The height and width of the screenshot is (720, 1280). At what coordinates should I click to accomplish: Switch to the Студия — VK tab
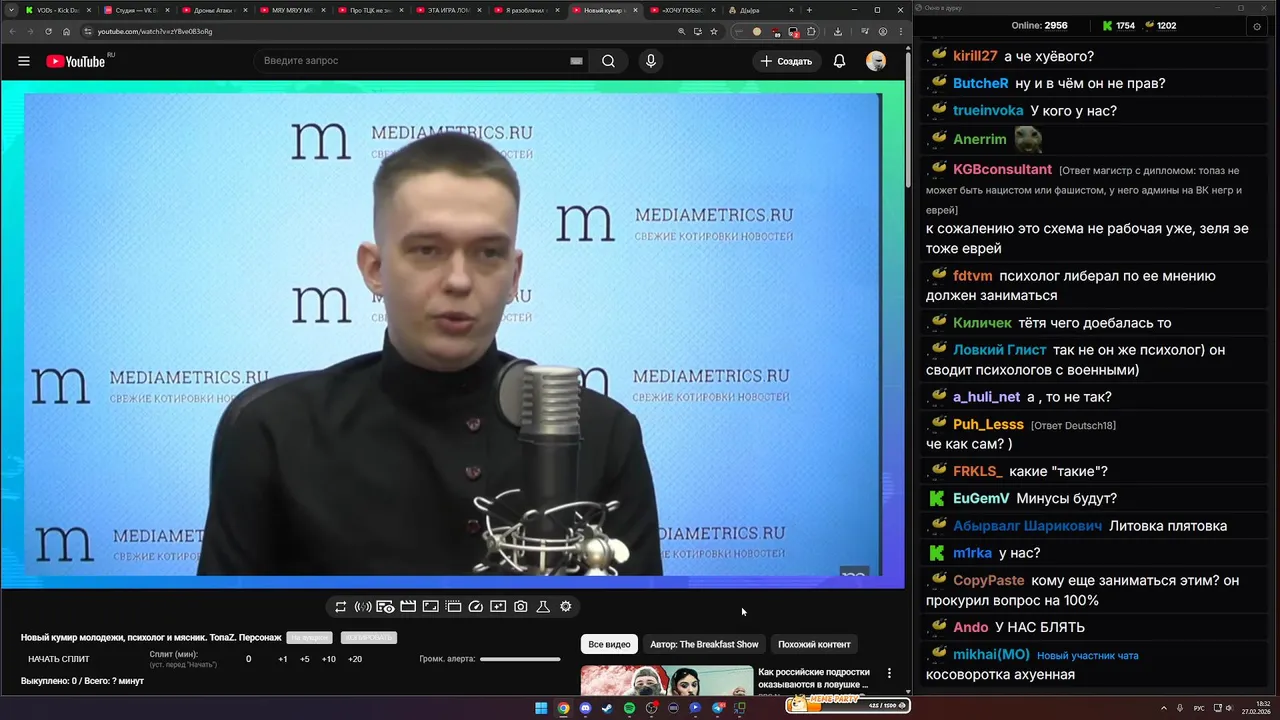[136, 10]
